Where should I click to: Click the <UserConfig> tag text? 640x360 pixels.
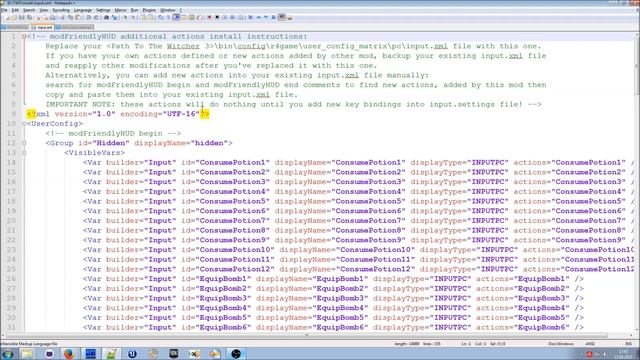55,124
